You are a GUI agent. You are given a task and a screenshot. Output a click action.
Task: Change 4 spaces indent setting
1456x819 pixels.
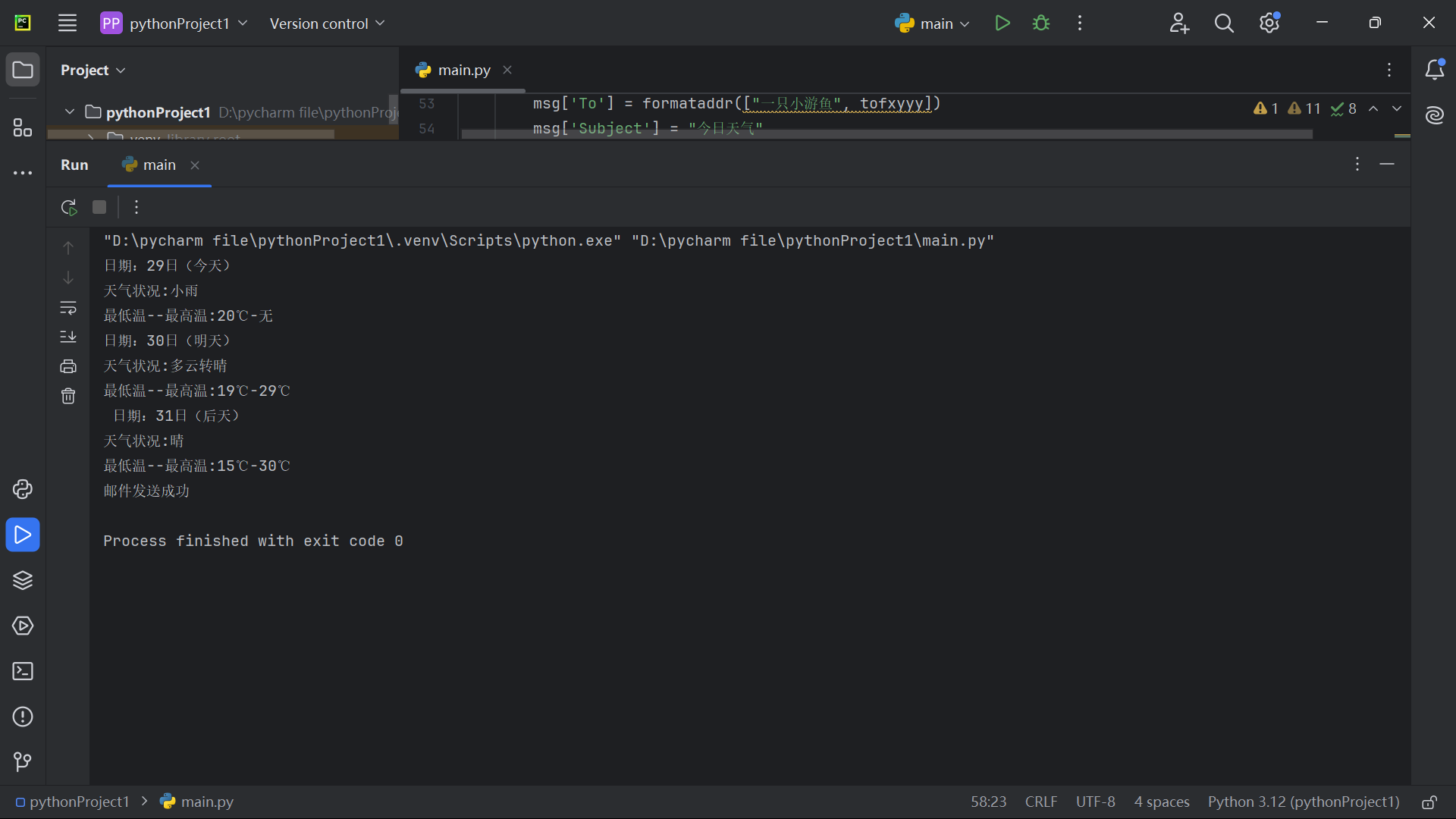click(1162, 802)
